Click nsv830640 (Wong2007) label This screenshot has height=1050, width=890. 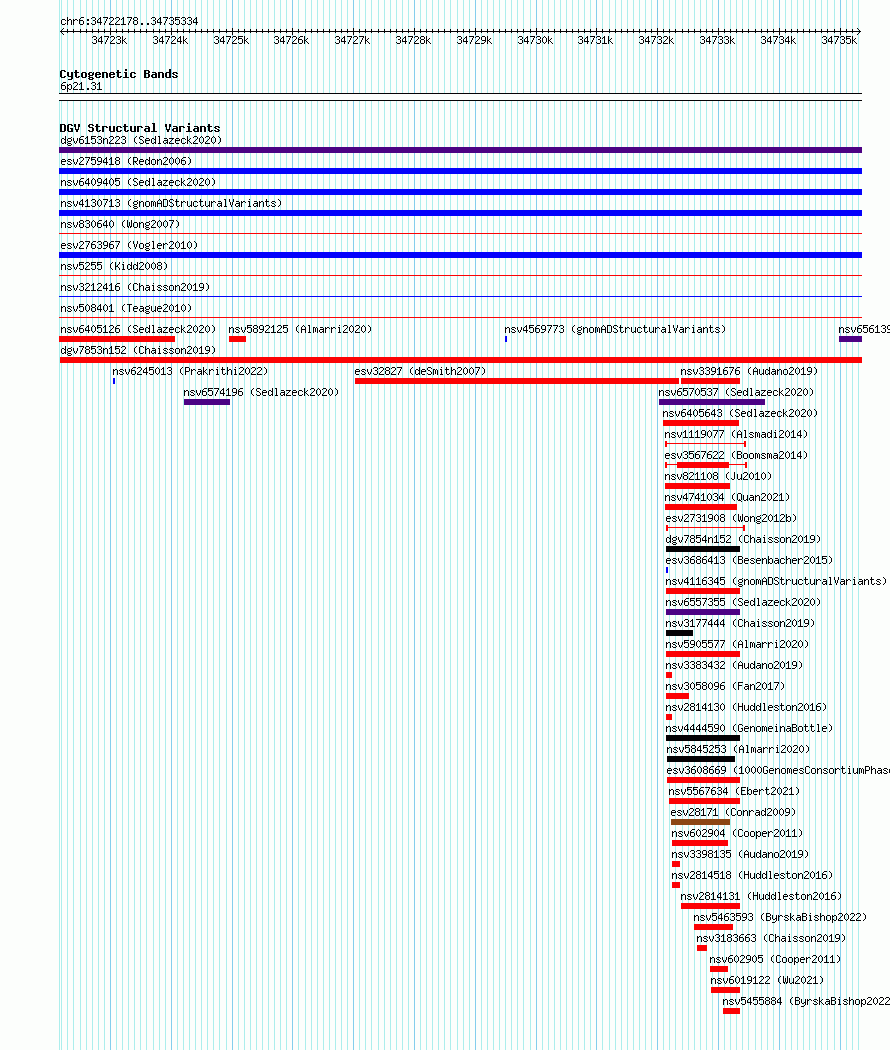pyautogui.click(x=120, y=224)
